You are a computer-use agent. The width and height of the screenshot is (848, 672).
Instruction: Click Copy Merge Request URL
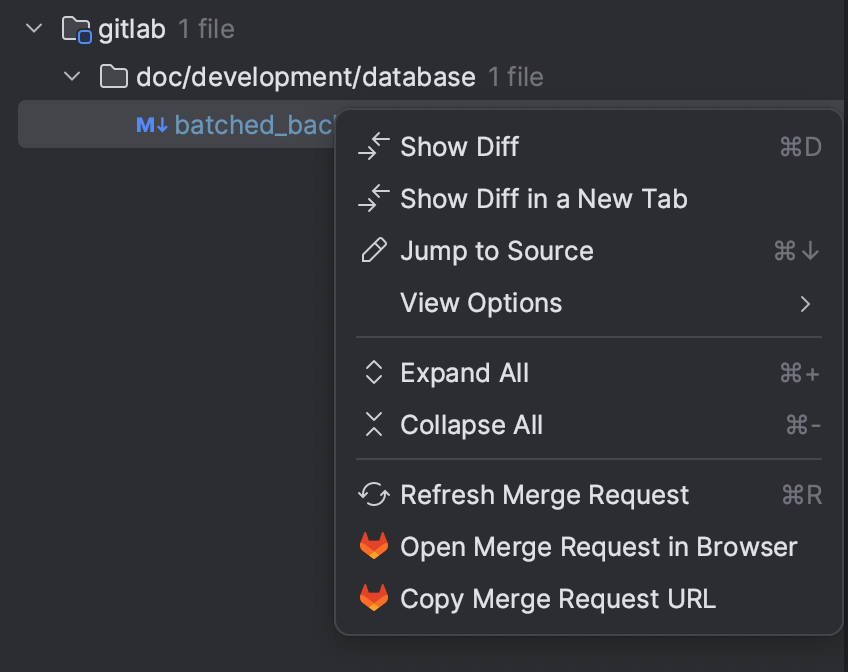[x=558, y=598]
